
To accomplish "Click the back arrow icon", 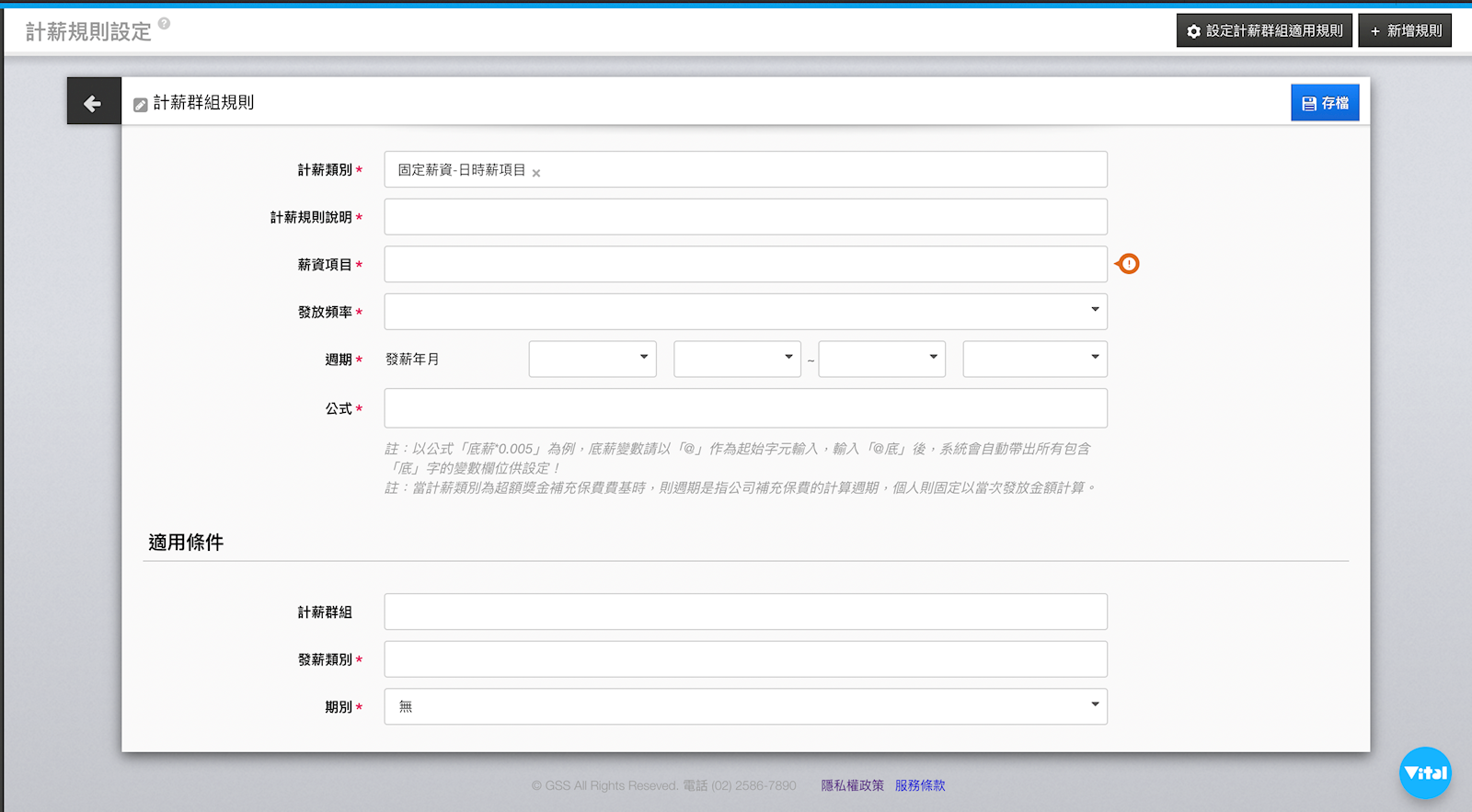I will 93,103.
